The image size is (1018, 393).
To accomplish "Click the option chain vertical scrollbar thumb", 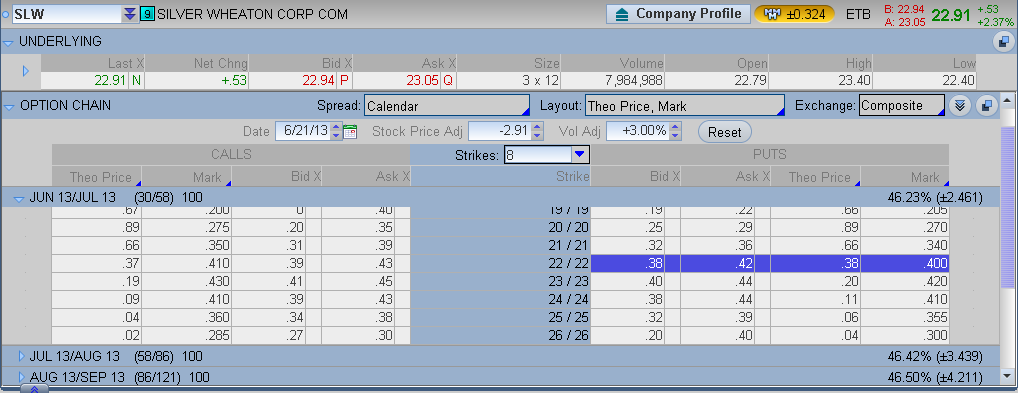I will [x=1007, y=208].
